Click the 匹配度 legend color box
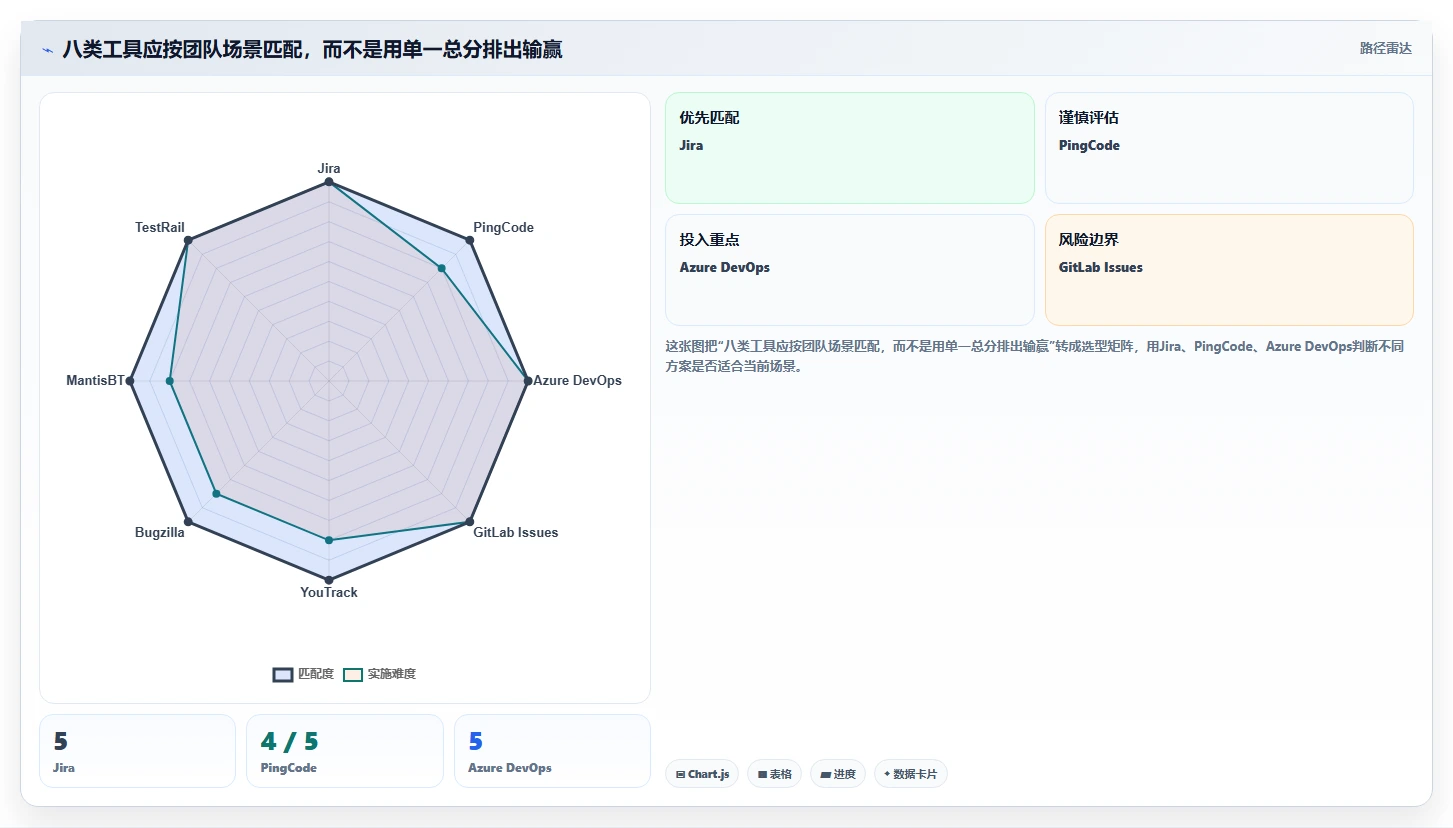Viewport: 1453px width, 828px height. tap(283, 674)
